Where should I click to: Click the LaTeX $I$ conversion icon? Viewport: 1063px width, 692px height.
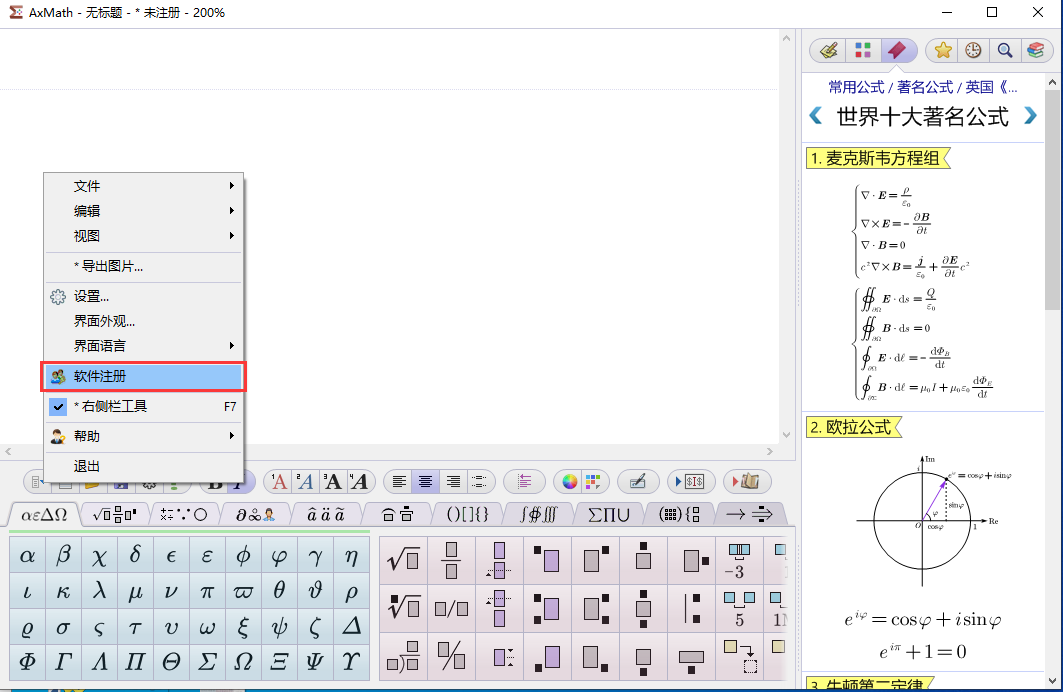pyautogui.click(x=691, y=482)
